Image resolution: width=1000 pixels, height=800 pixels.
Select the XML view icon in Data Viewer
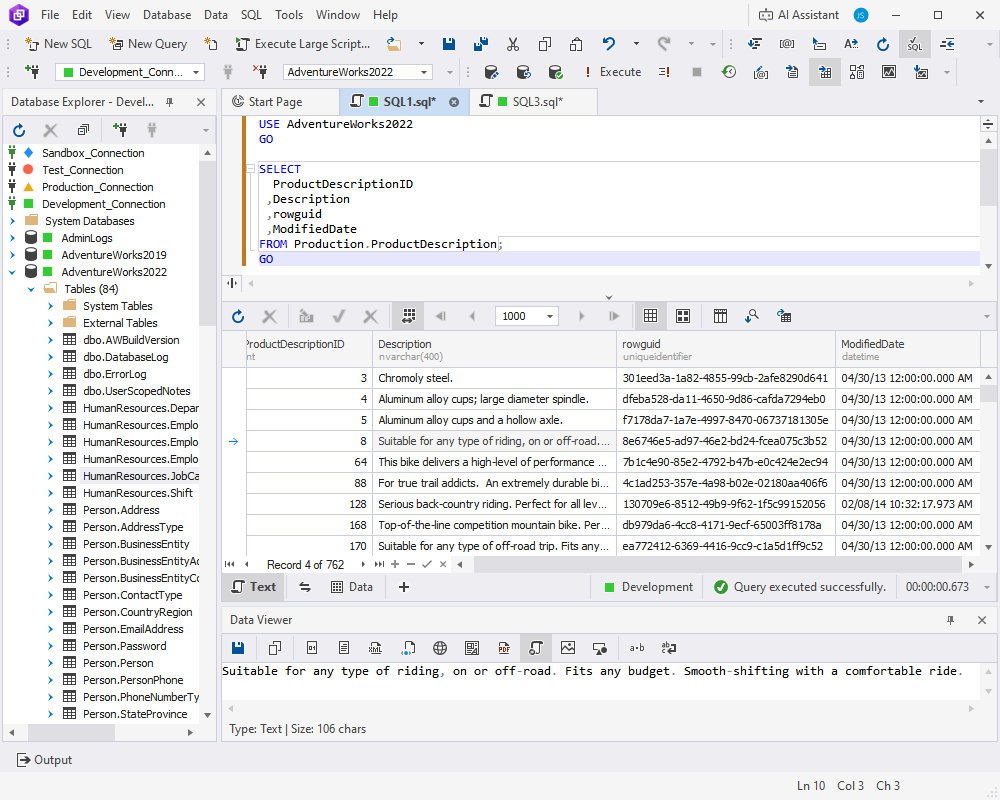click(375, 648)
